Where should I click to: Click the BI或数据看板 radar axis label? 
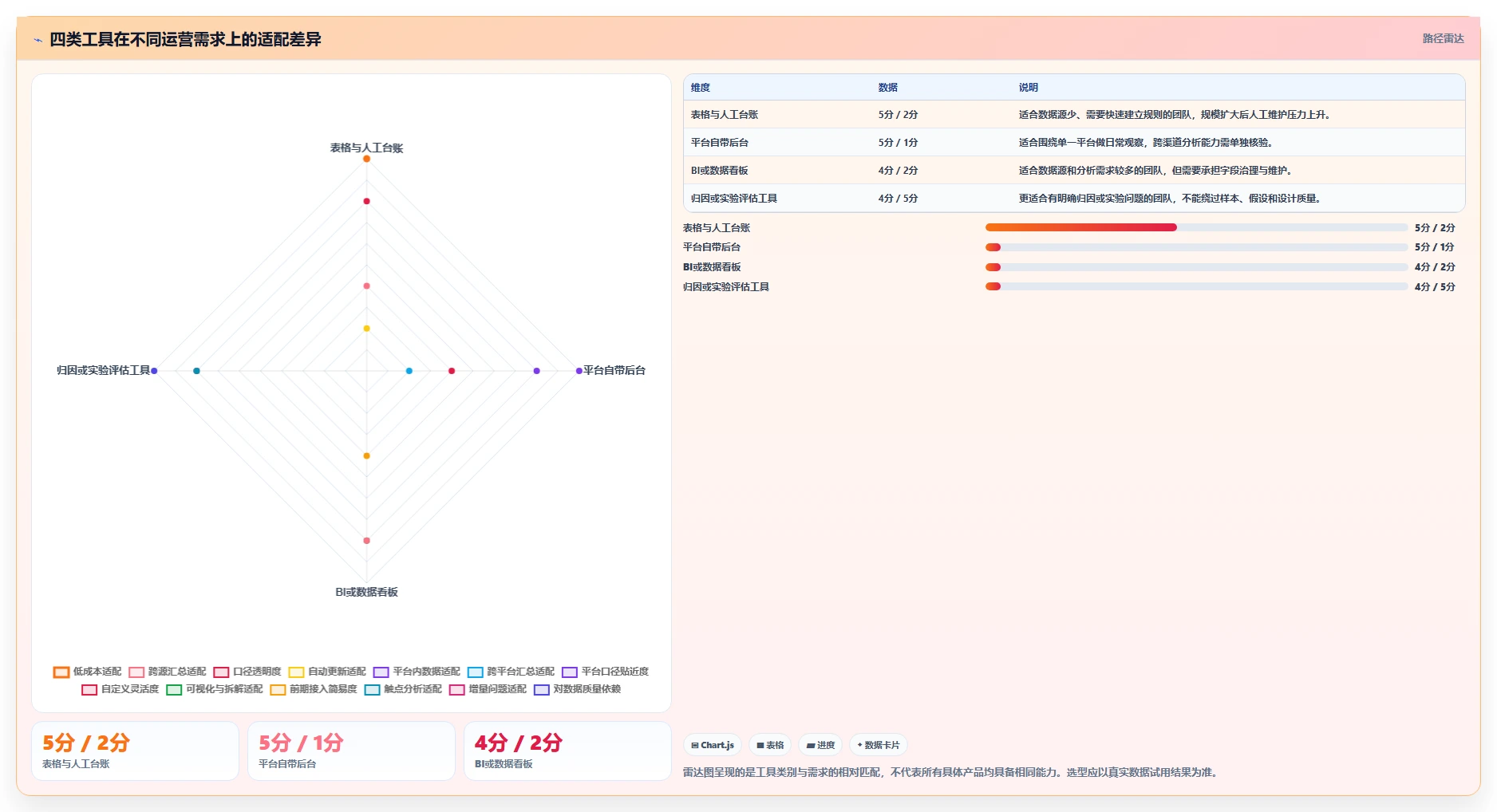[366, 592]
